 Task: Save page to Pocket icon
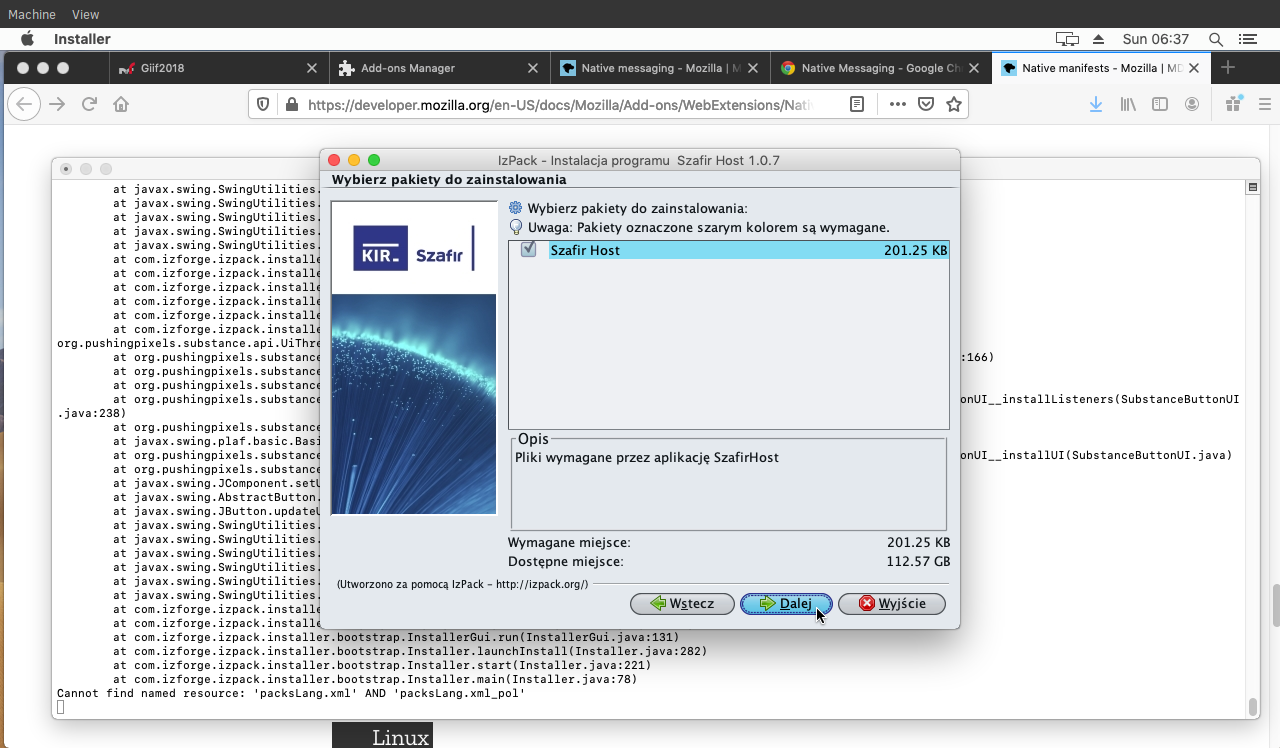[926, 104]
